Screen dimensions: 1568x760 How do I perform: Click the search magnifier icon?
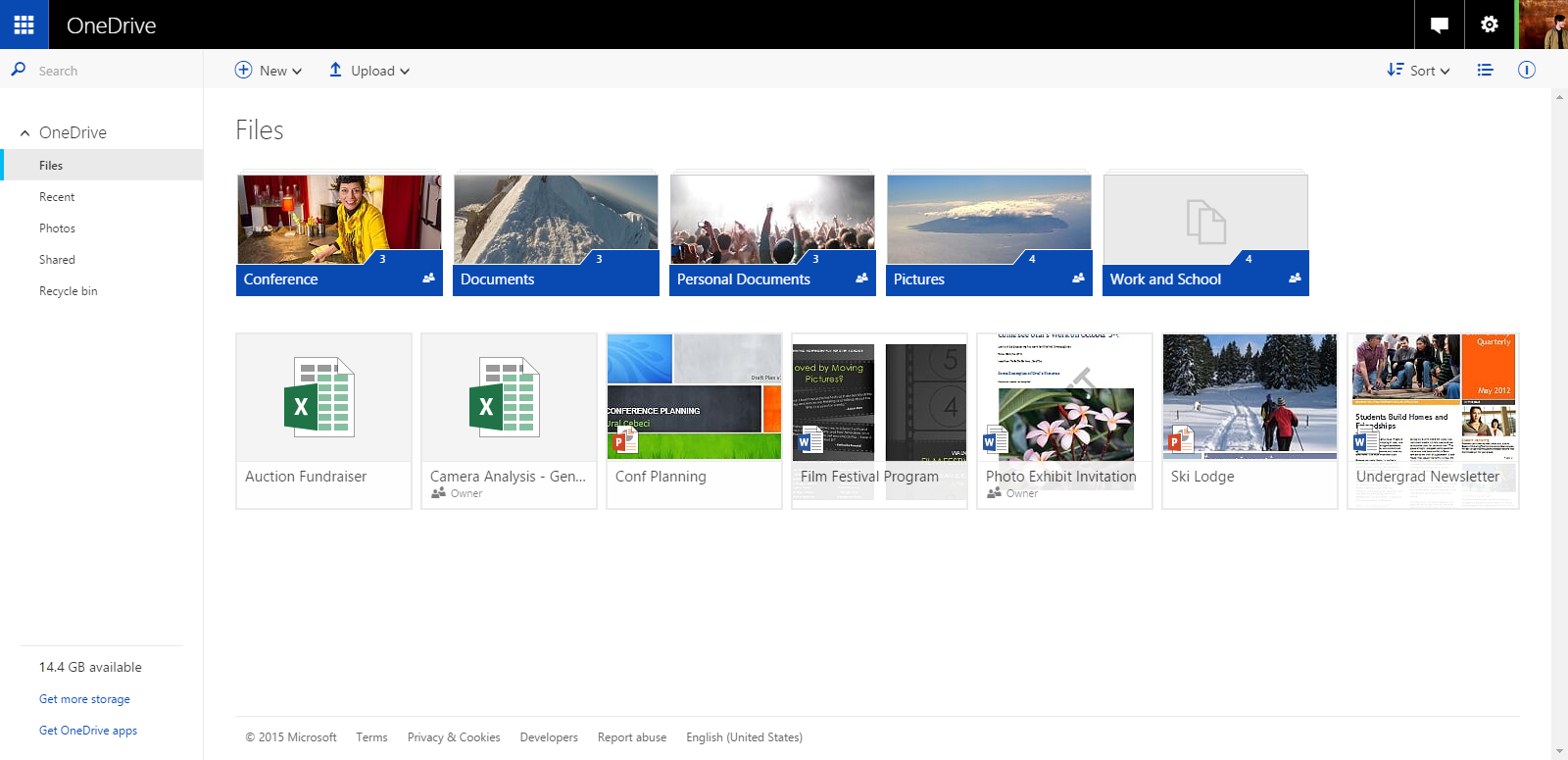tap(18, 70)
